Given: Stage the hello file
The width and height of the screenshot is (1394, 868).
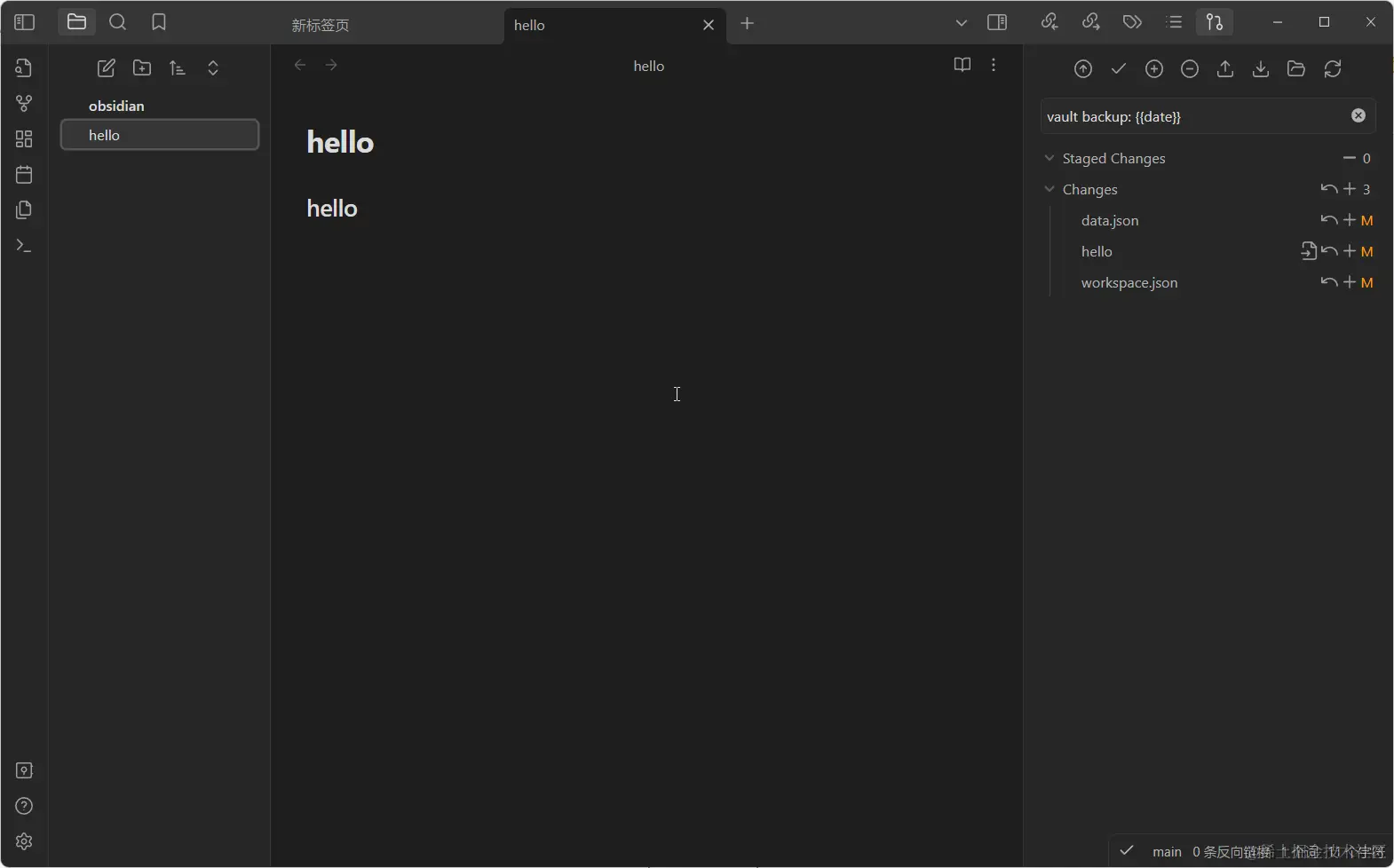Looking at the screenshot, I should pos(1350,251).
